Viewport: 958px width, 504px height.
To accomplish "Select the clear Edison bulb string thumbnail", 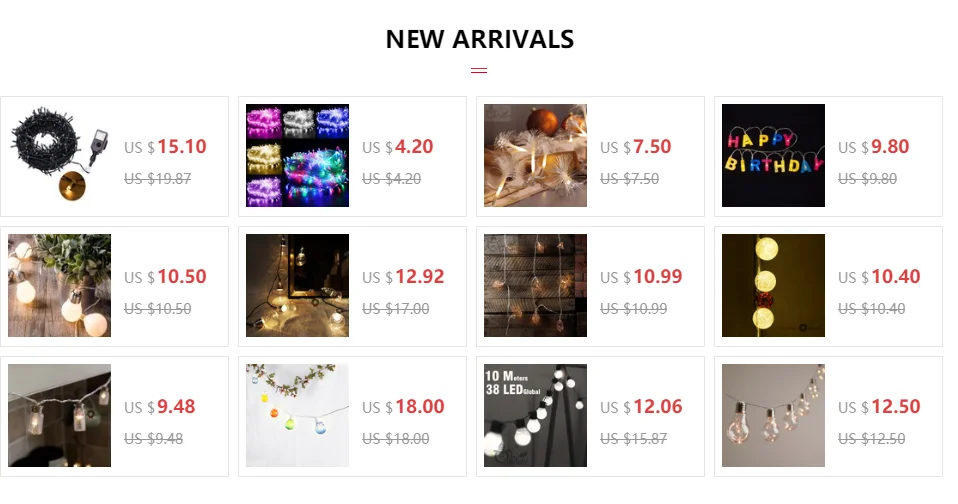I will coord(773,415).
